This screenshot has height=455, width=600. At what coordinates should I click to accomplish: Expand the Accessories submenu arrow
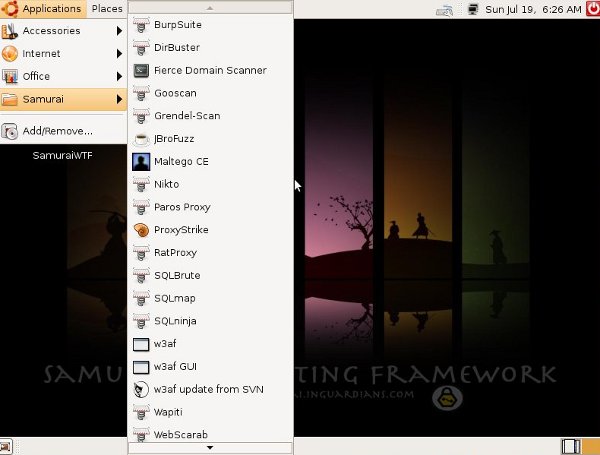[119, 31]
